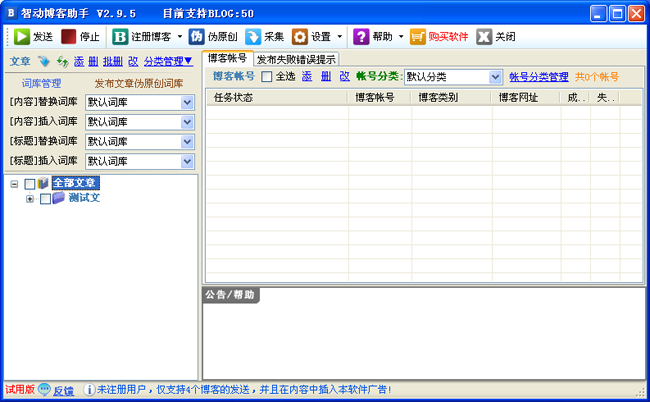Open the [内容]插入词库 combo box
The width and height of the screenshot is (650, 402).
tap(140, 122)
